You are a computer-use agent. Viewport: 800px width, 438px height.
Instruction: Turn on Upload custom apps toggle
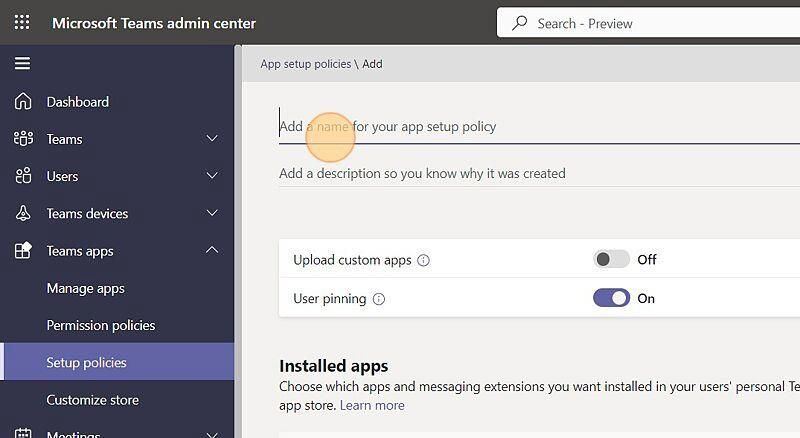pyautogui.click(x=611, y=259)
